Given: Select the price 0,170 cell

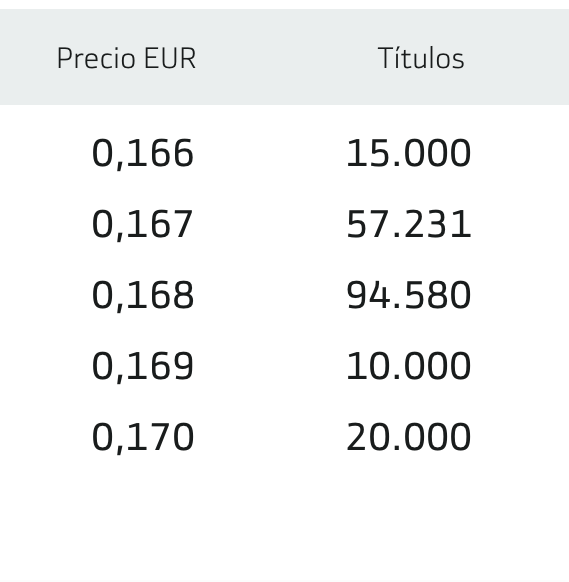Looking at the screenshot, I should point(143,437).
